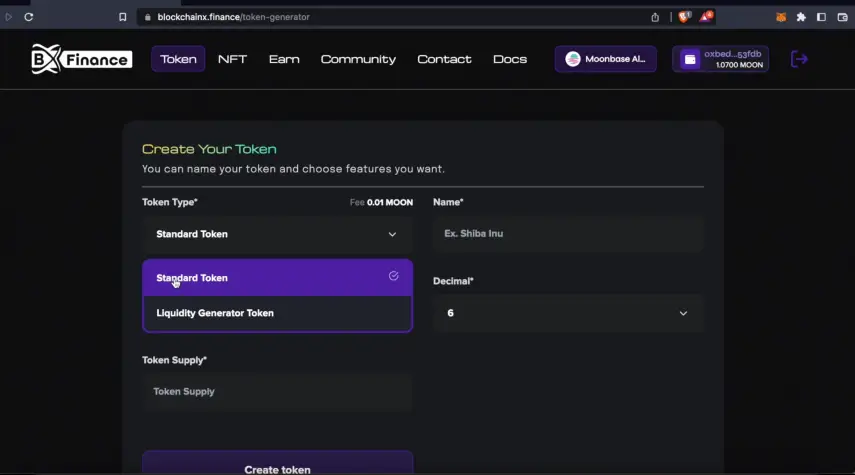Open the Docs link
The height and width of the screenshot is (475, 855).
[x=509, y=59]
